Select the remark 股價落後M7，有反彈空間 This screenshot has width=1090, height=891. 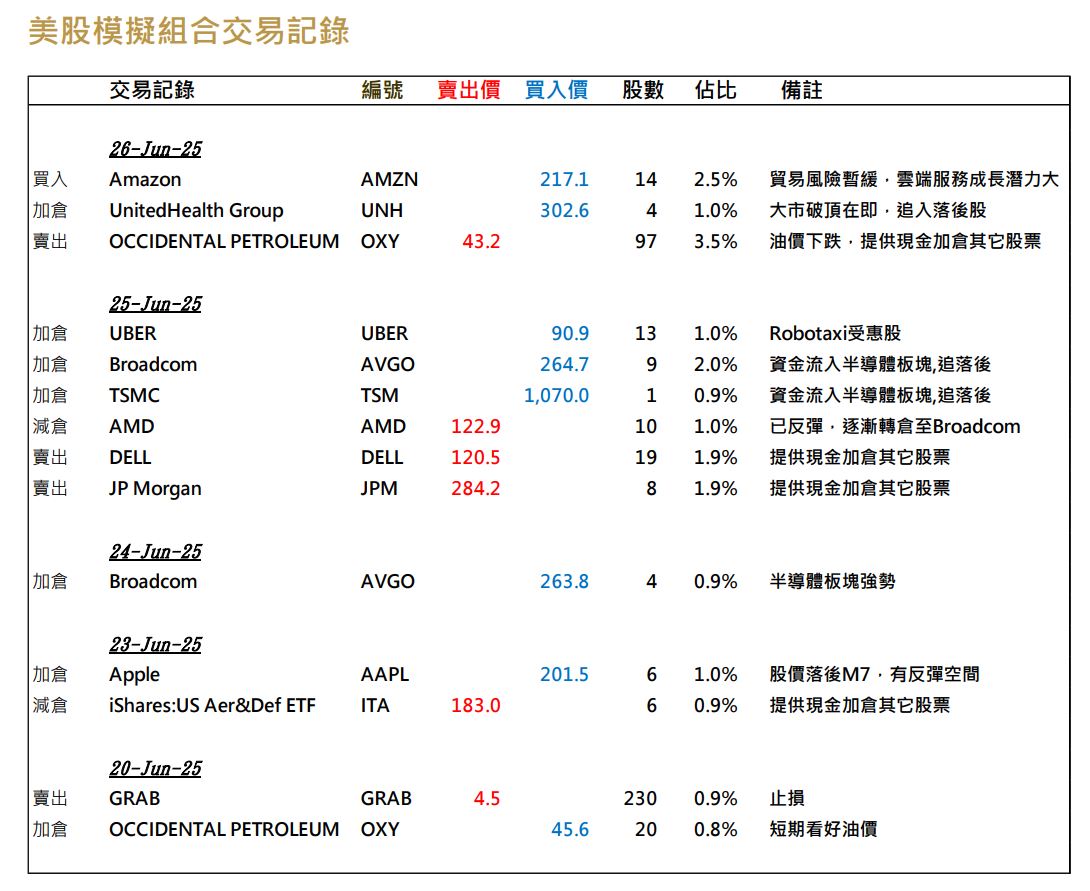coord(875,674)
